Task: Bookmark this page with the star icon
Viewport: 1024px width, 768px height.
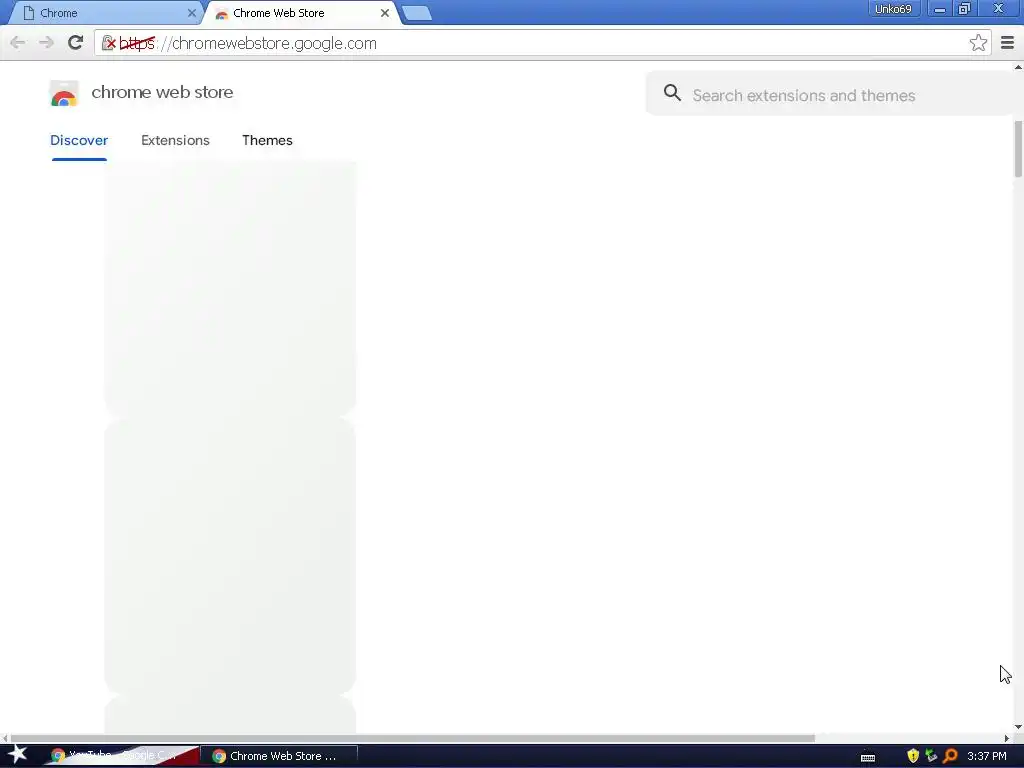Action: point(978,43)
